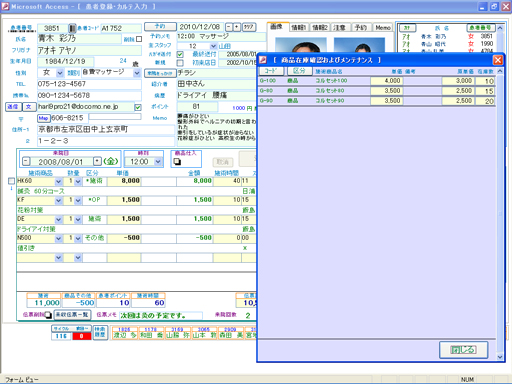Tick the 削除 checkbox next to the name
This screenshot has height=384, width=512.
[139, 39]
